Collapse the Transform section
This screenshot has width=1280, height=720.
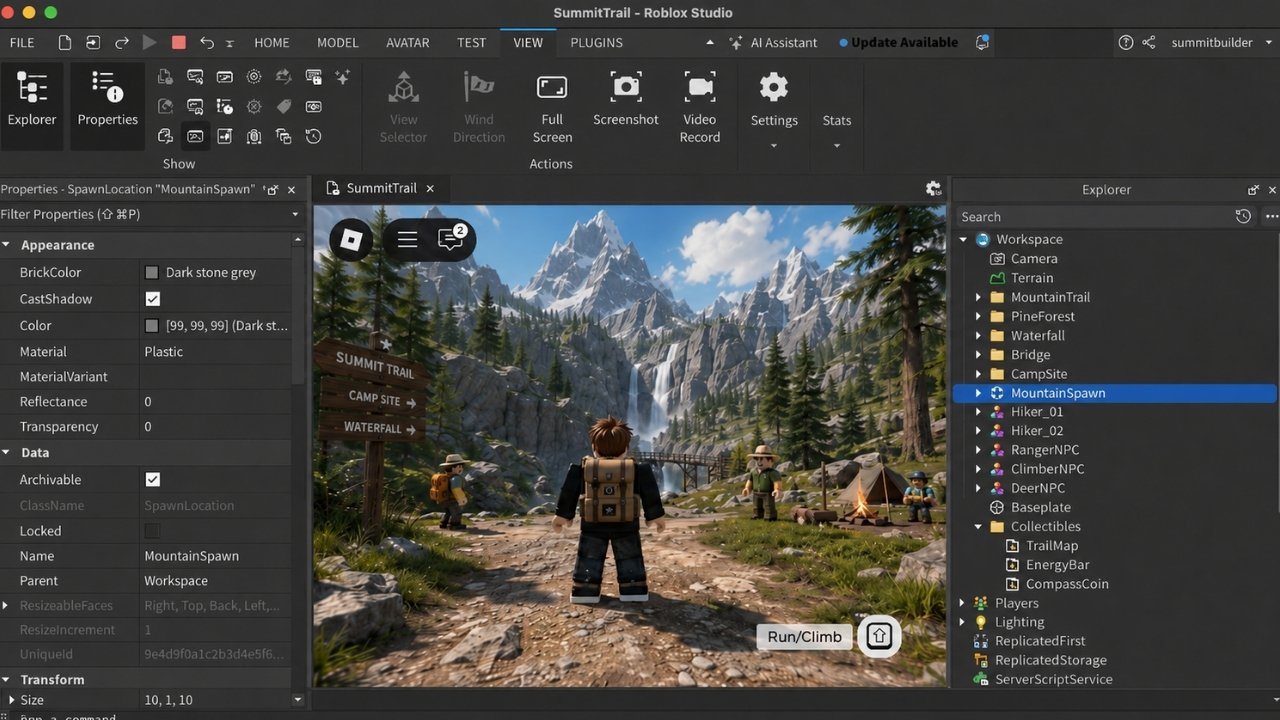pos(6,680)
